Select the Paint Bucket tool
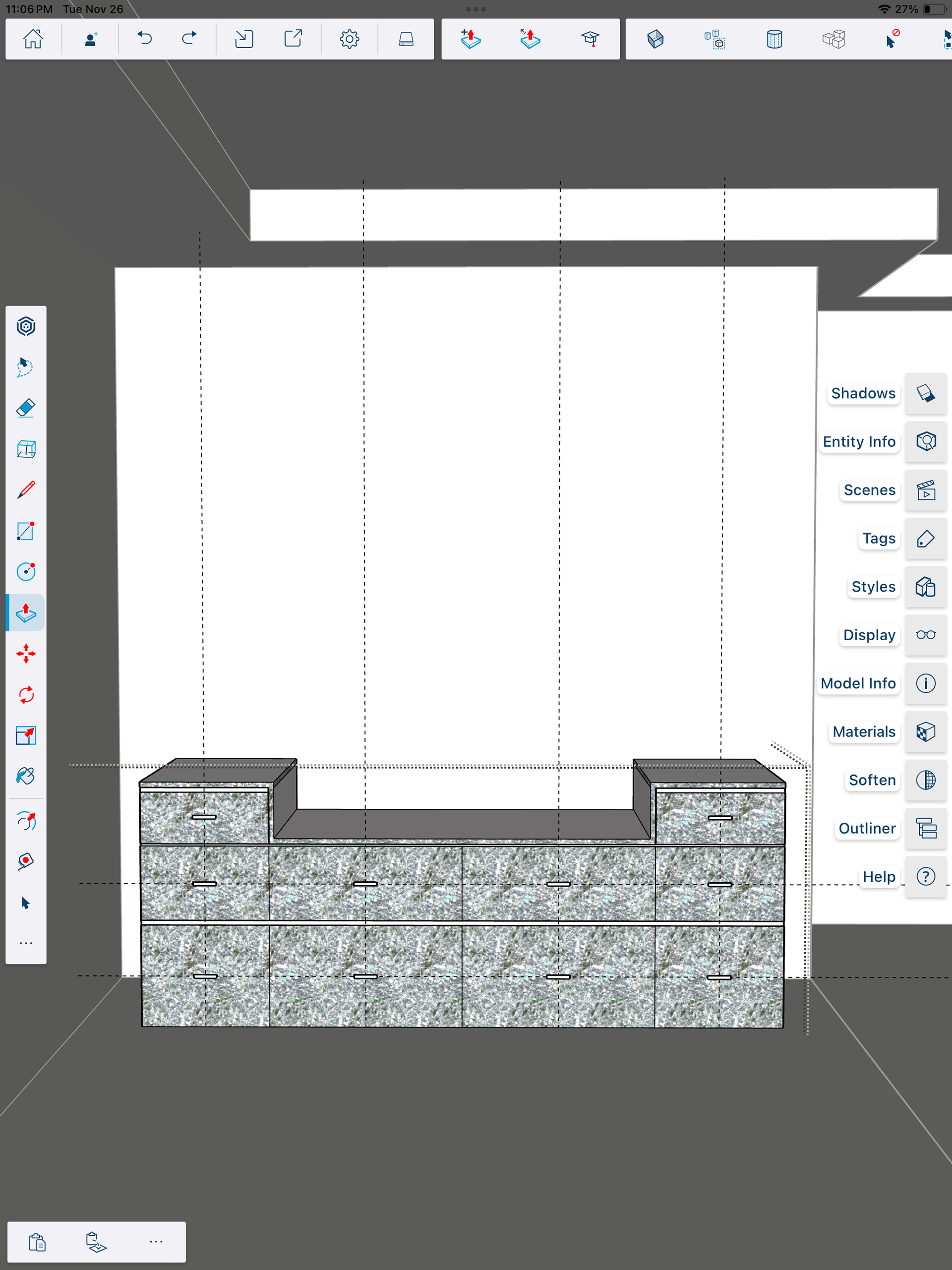 click(26, 776)
